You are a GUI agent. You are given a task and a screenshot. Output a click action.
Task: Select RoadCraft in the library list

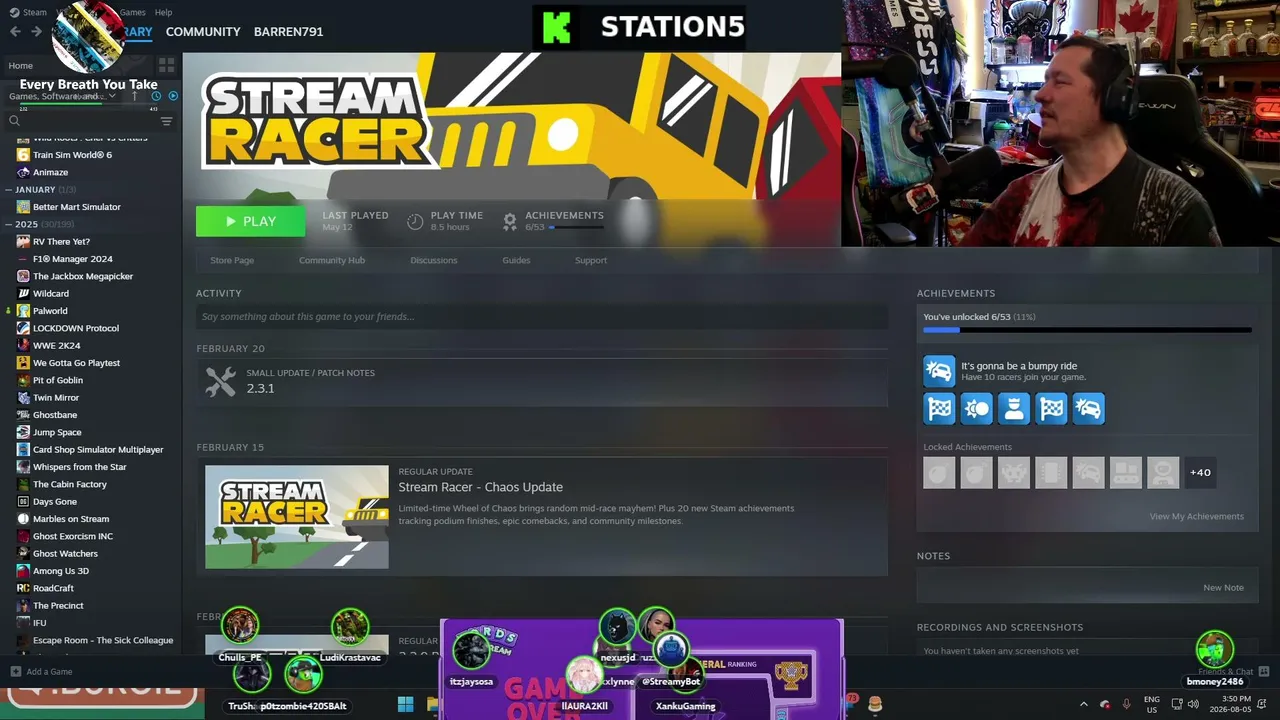click(53, 588)
